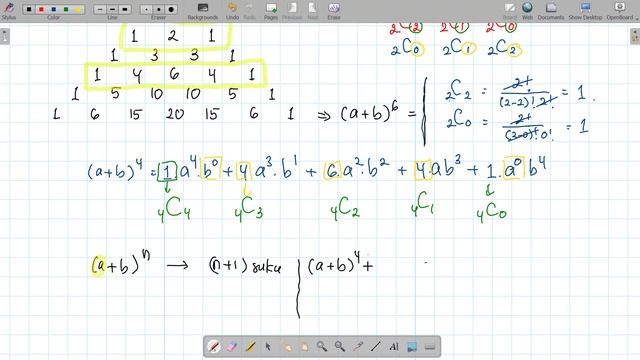Select the Scroll page hand tool
The width and height of the screenshot is (640, 360).
point(304,347)
